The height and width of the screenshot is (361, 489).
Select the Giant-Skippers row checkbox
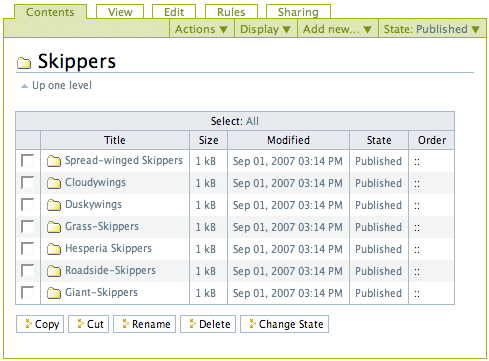(x=27, y=292)
